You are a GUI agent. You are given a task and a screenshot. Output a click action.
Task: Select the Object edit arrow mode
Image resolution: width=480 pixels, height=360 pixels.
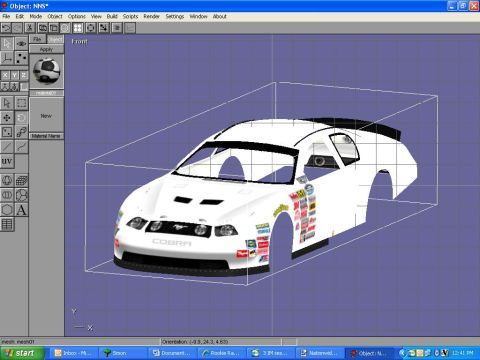7,44
